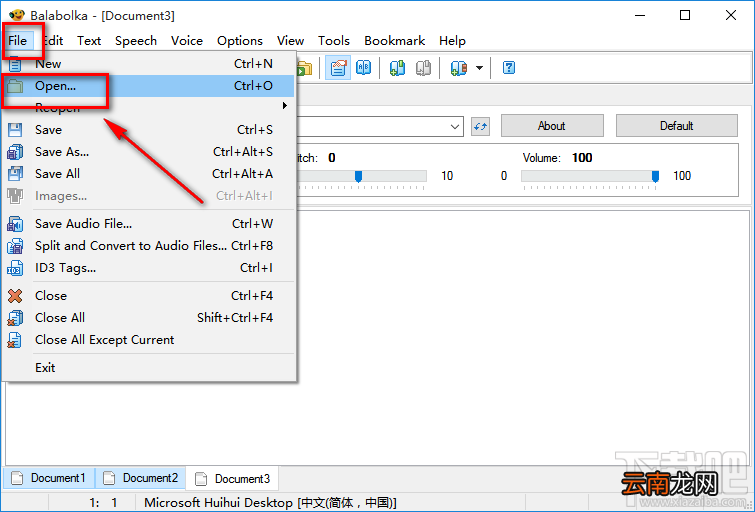
Task: Choose Close from the File menu
Action: (149, 296)
